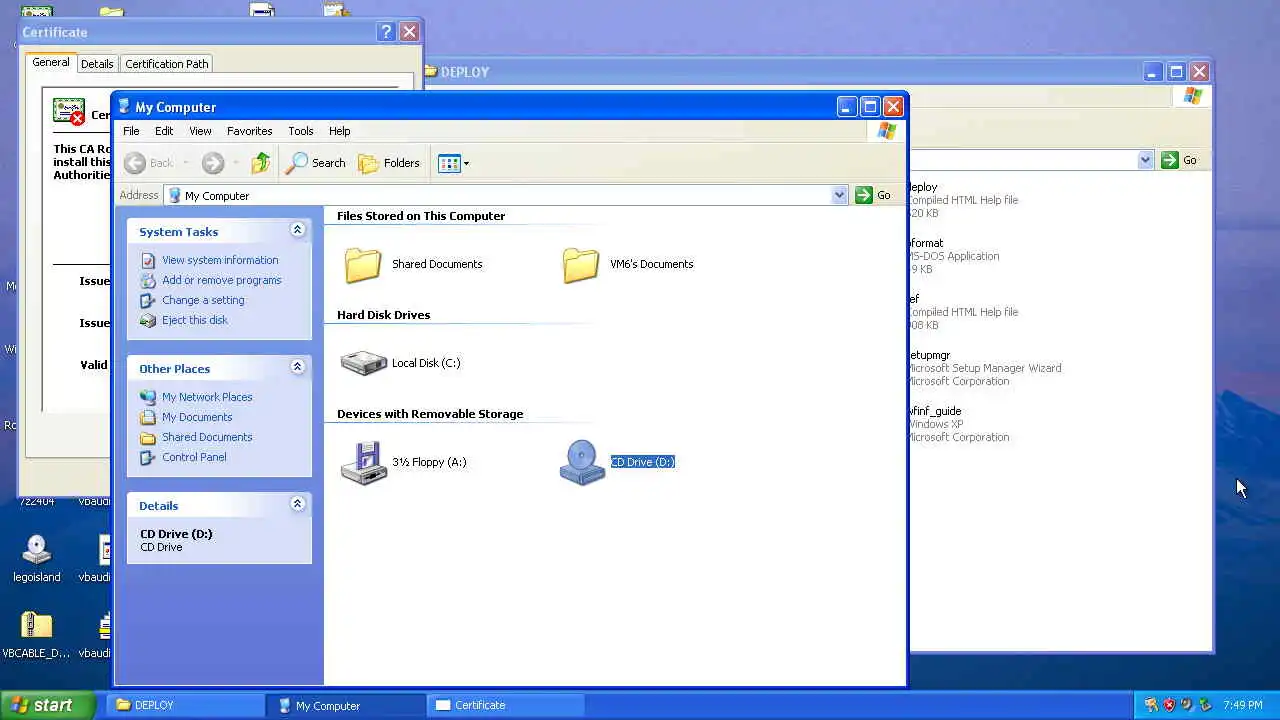This screenshot has height=720, width=1280.
Task: Click View system information link
Action: 220,260
